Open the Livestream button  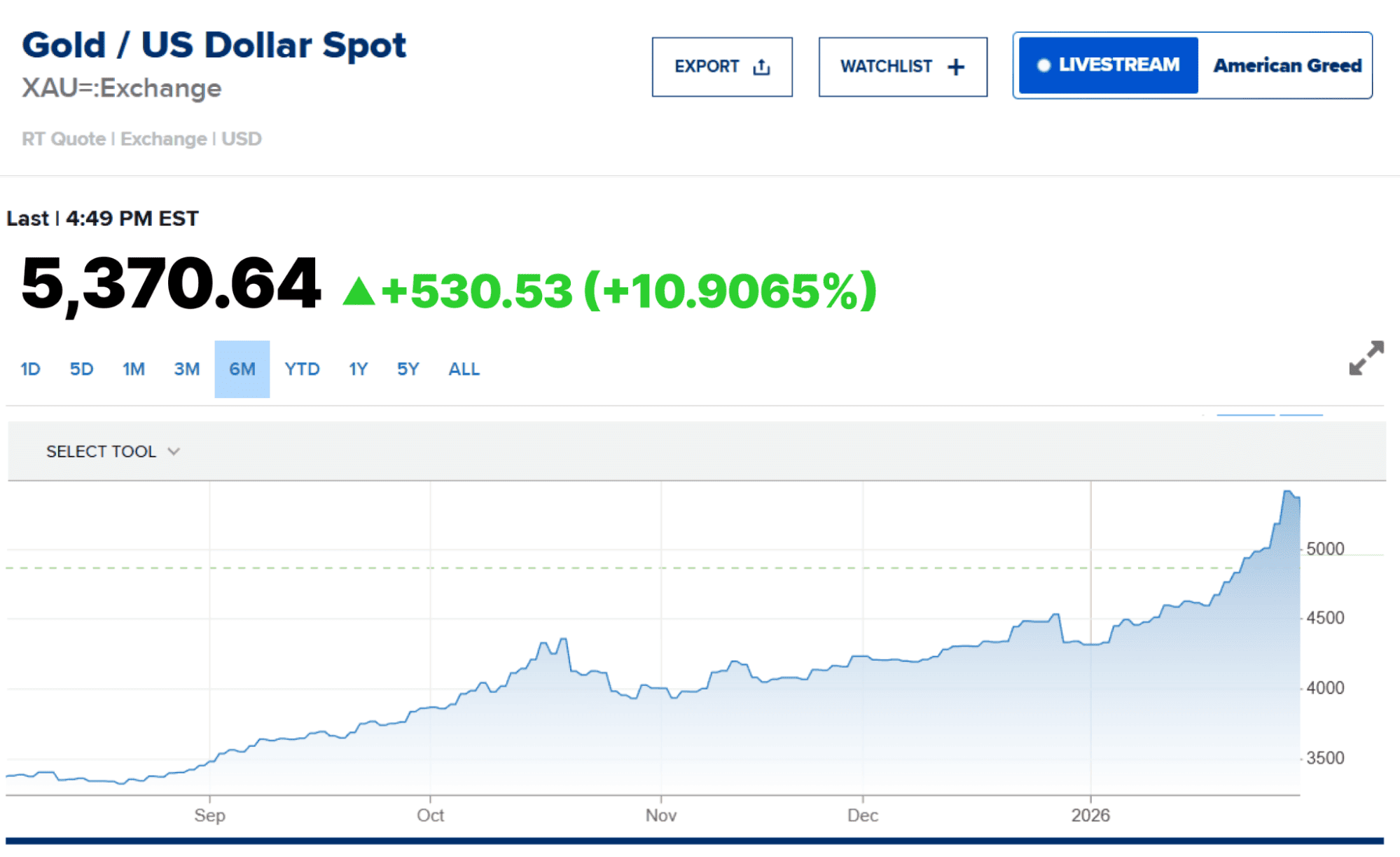click(1108, 66)
